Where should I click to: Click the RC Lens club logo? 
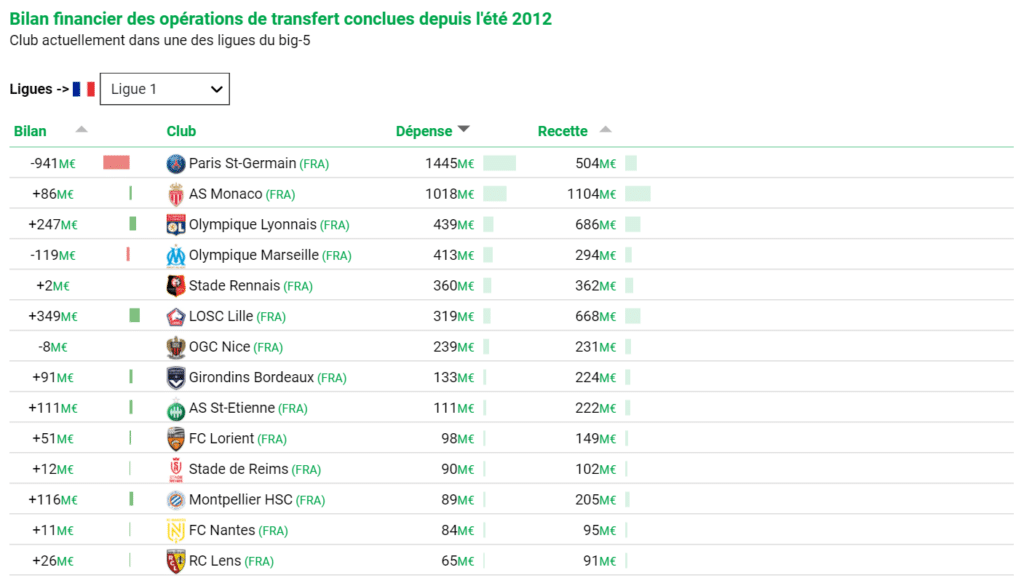click(176, 561)
